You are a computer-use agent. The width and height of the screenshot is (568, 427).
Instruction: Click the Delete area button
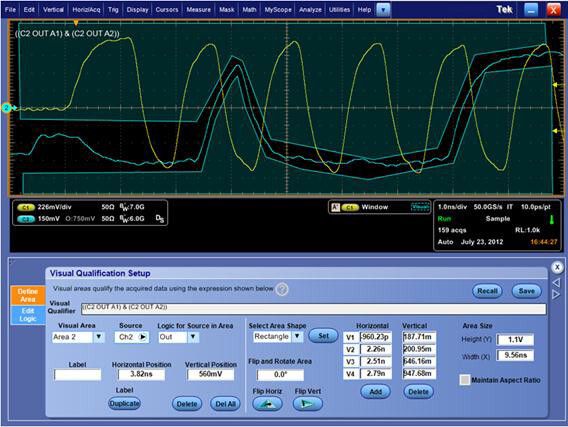(x=187, y=404)
